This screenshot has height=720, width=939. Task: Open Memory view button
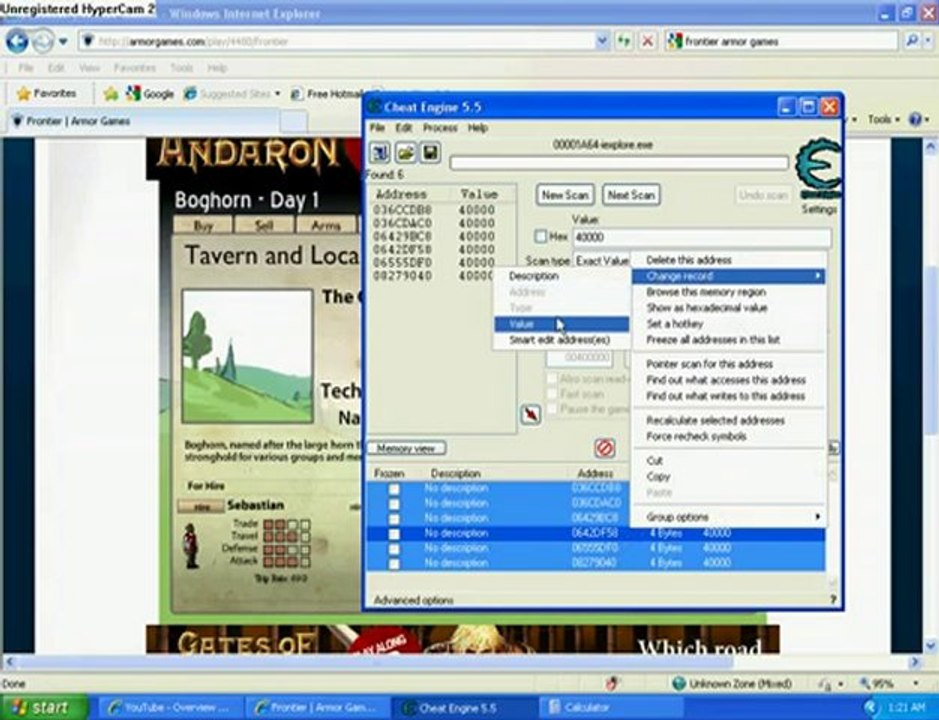coord(406,448)
